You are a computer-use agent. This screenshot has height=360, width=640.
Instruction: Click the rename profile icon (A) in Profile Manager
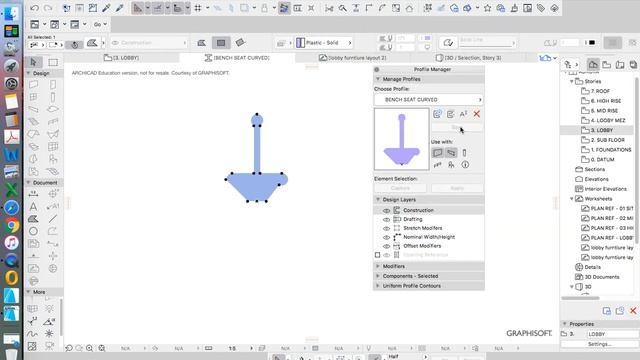tap(463, 114)
